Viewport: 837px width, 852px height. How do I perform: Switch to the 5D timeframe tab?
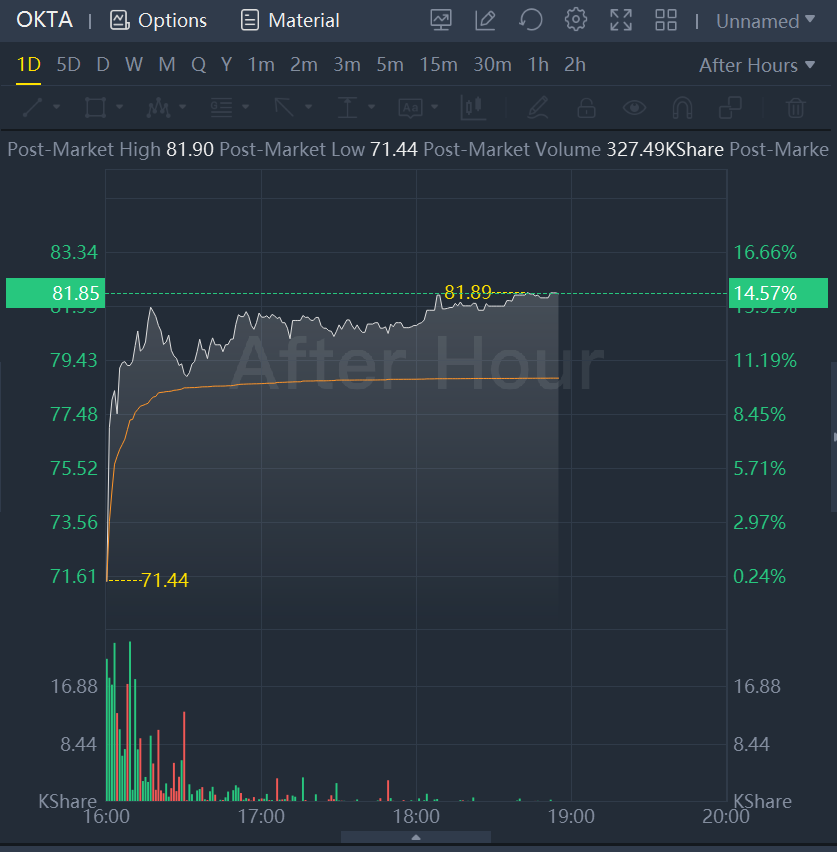(x=68, y=65)
